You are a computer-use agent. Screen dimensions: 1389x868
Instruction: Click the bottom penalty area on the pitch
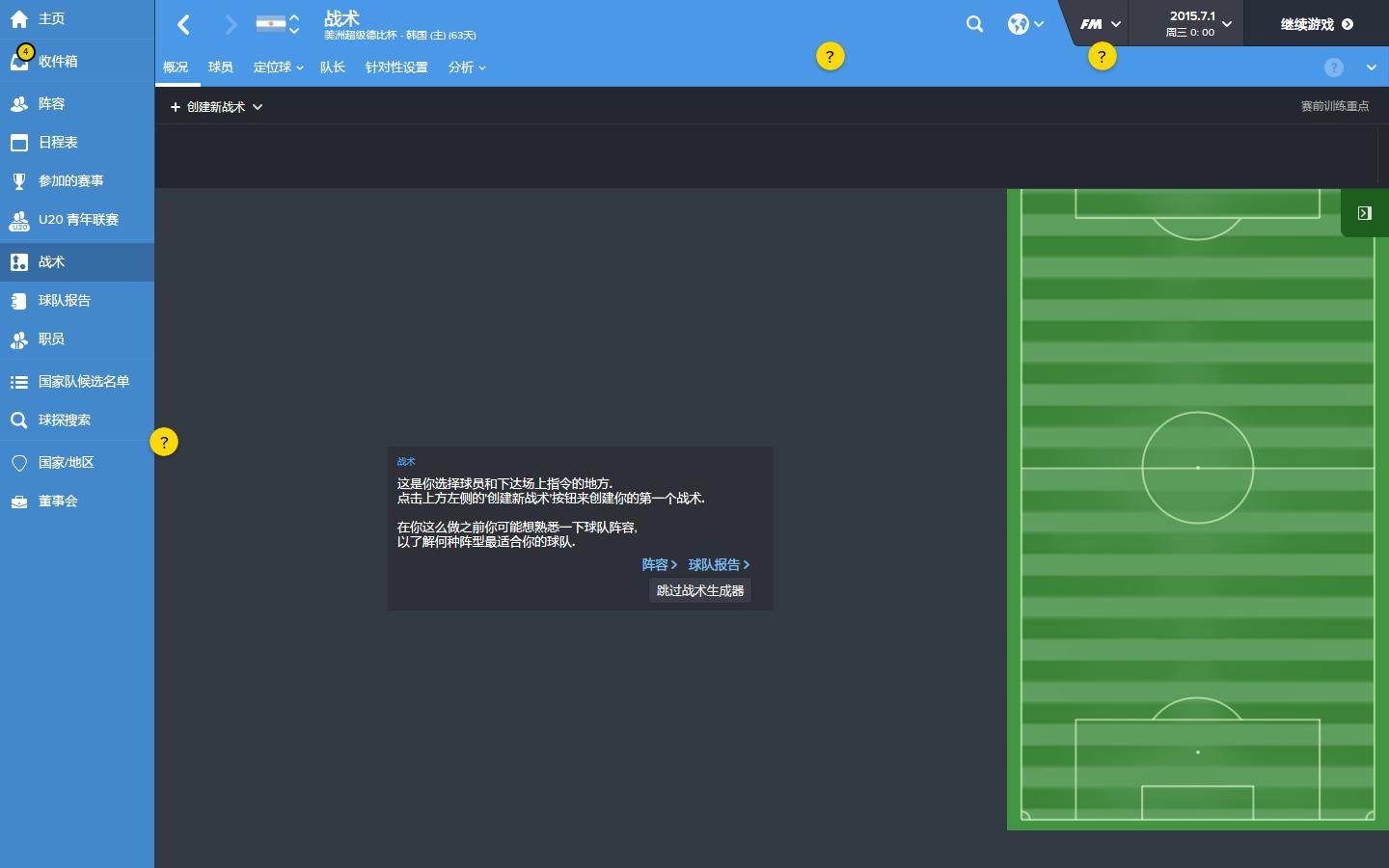[1197, 769]
